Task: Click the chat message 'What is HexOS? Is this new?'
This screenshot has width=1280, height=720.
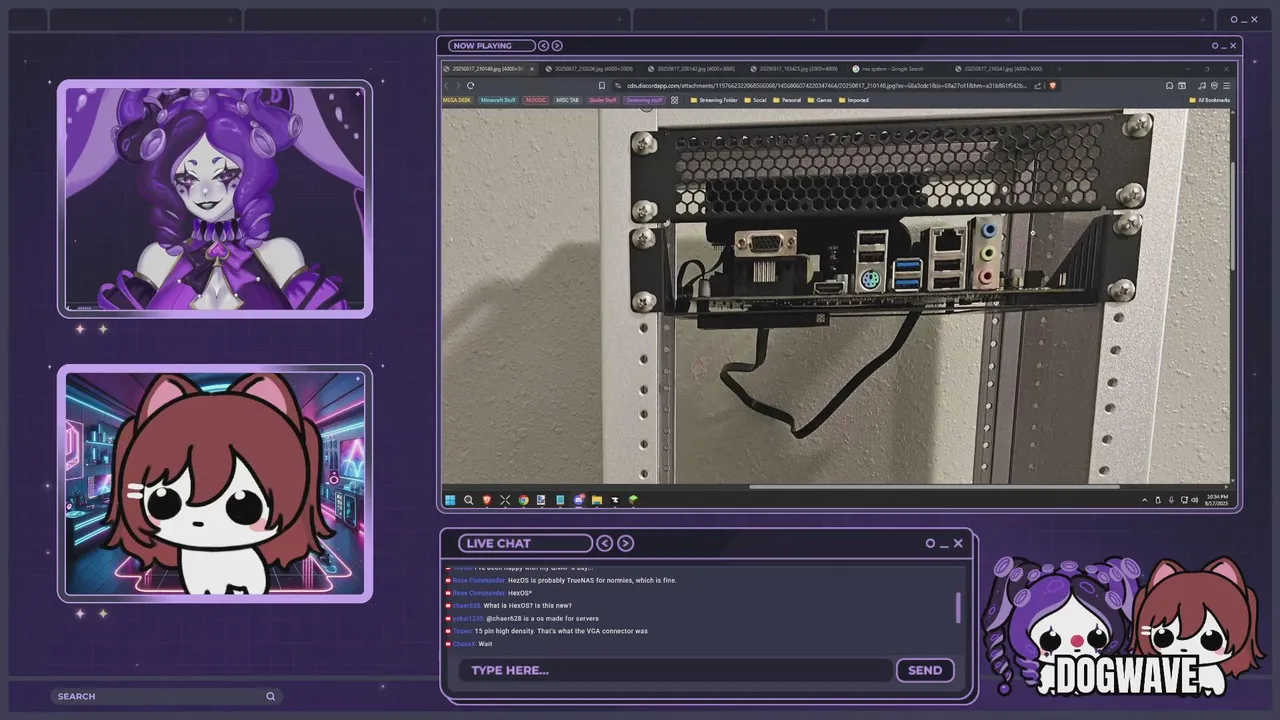Action: pyautogui.click(x=528, y=606)
